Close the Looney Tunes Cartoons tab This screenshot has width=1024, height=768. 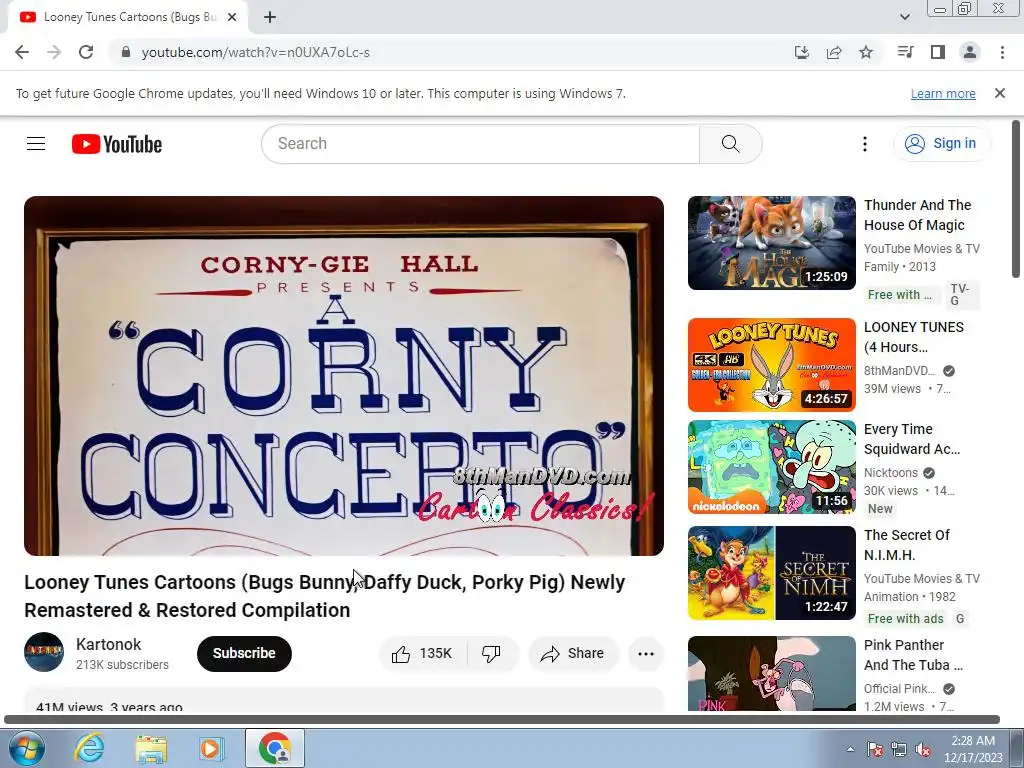(x=232, y=18)
